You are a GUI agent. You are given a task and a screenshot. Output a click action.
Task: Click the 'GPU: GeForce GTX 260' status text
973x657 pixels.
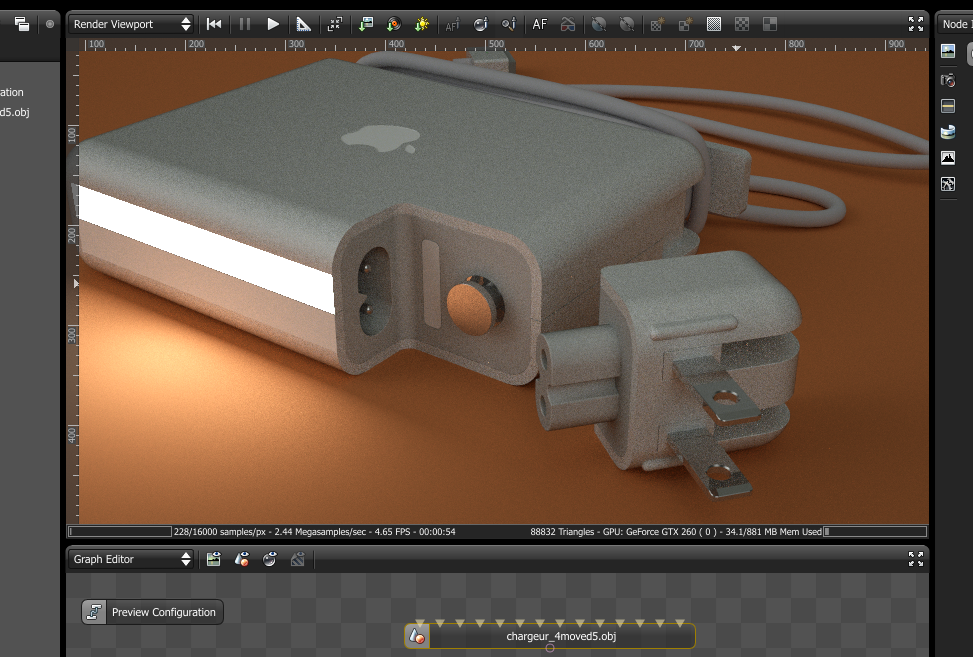650,532
